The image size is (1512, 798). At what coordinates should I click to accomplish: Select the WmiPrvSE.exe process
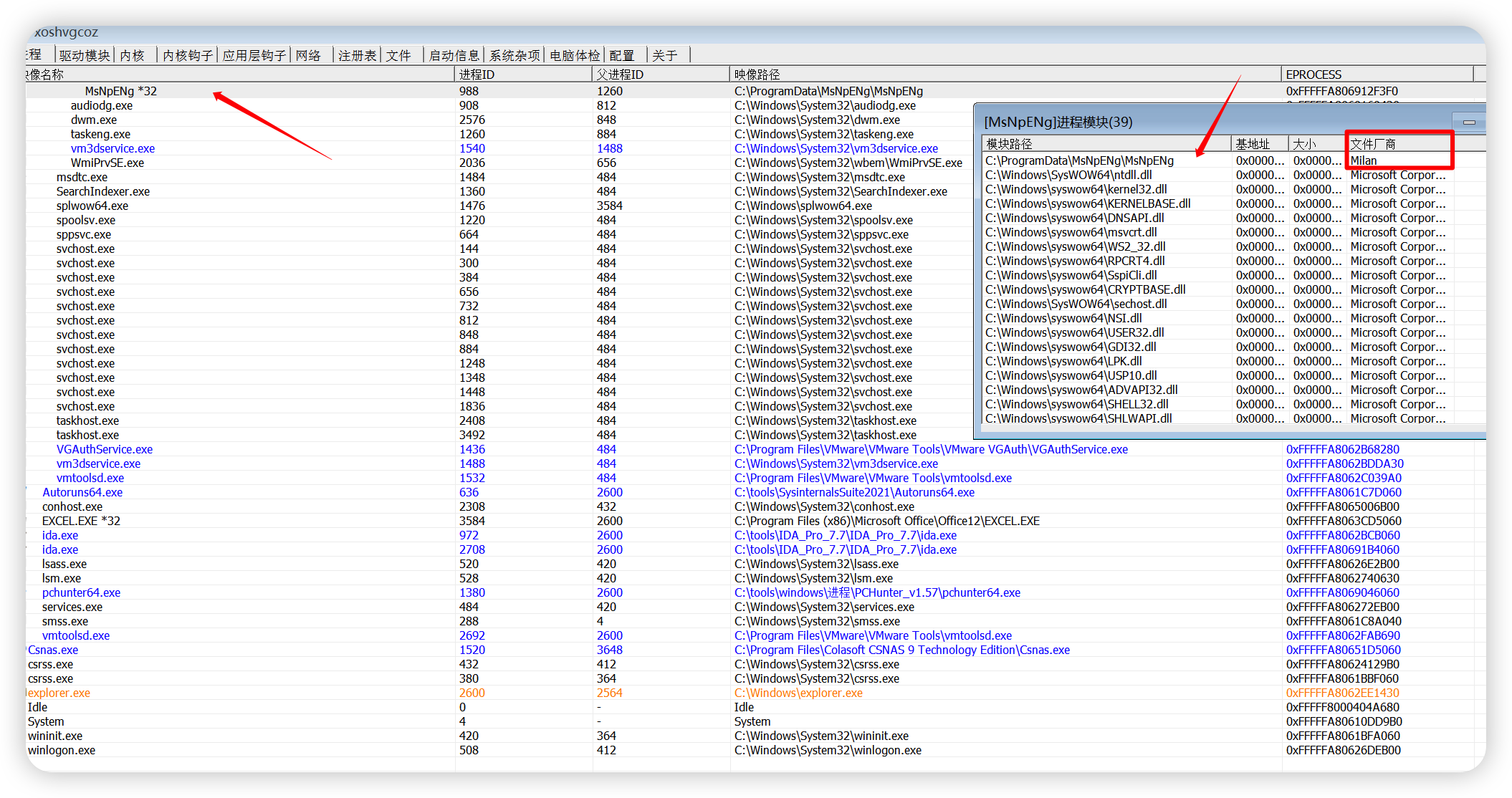coord(107,163)
